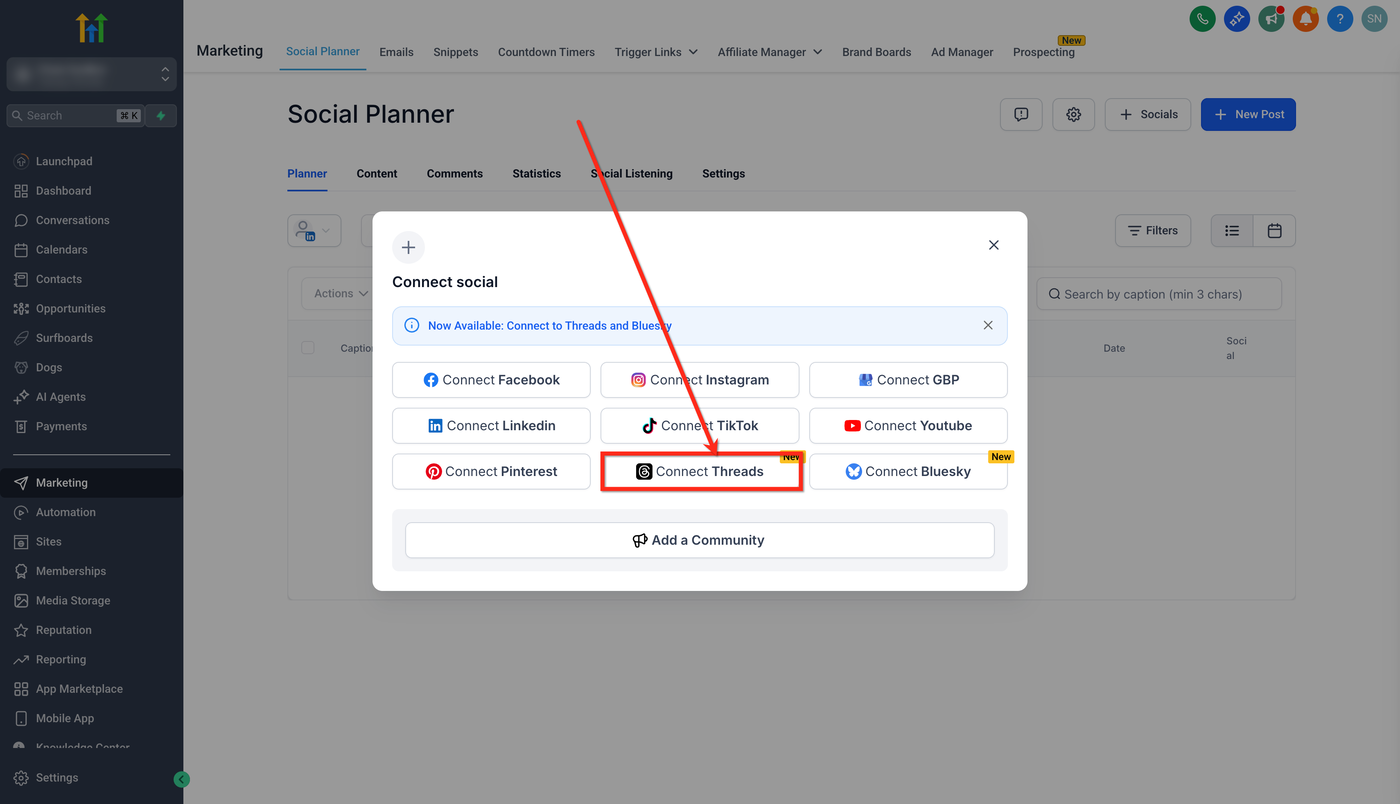Click the Connect Bluesky button
1400x804 pixels.
908,472
